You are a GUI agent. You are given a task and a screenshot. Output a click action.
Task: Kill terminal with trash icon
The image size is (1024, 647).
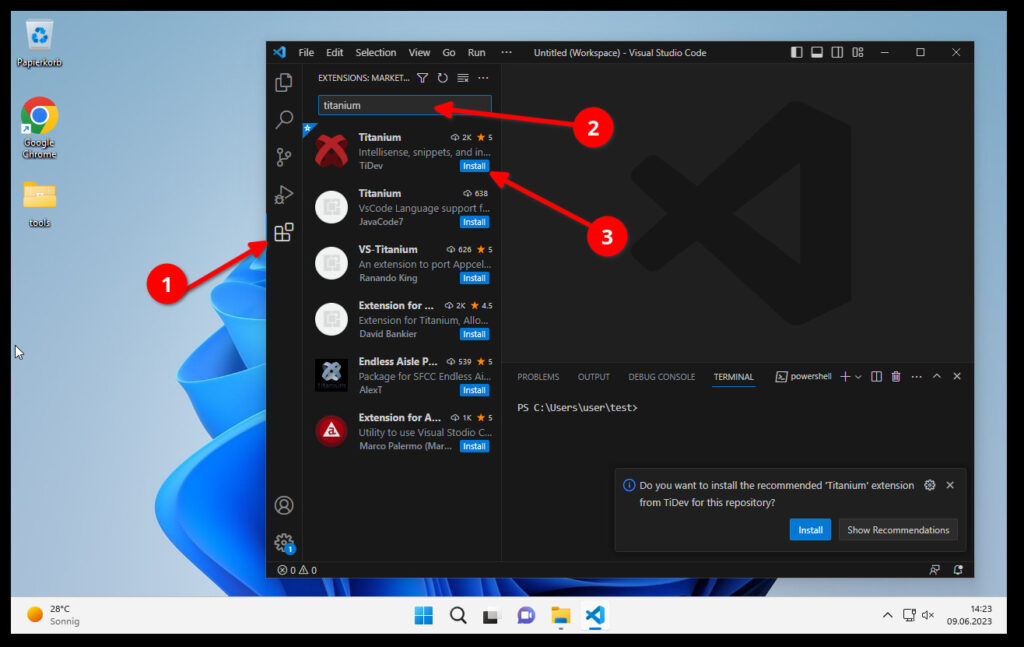pos(896,377)
